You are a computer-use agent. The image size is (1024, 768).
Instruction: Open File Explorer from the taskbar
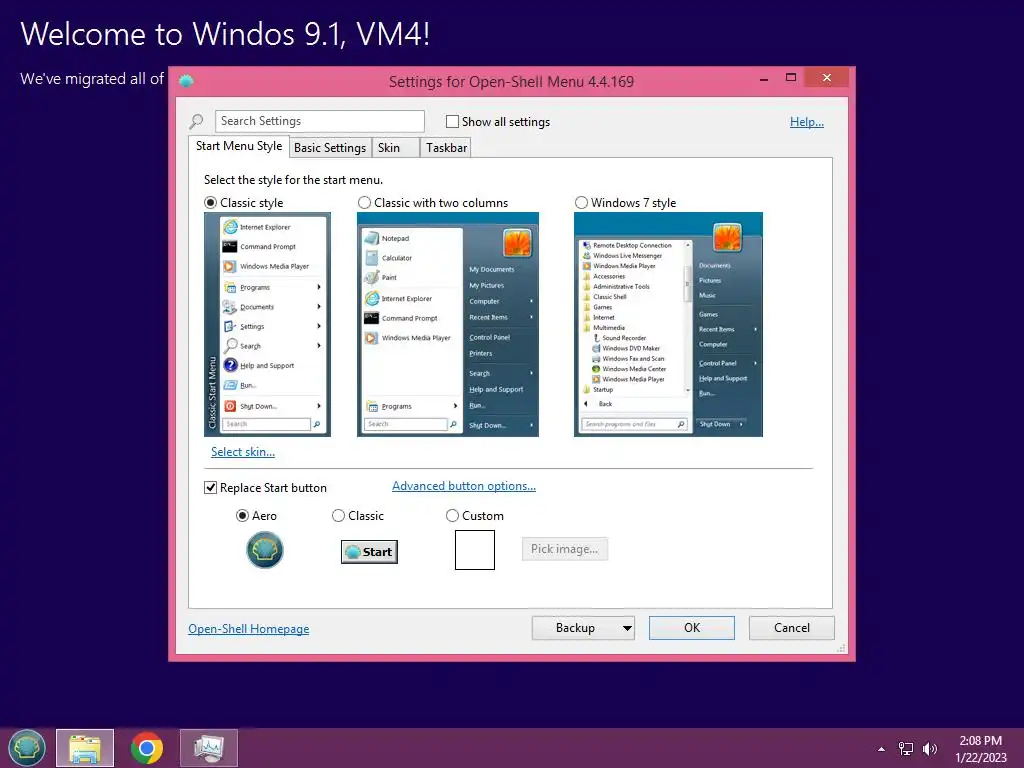click(85, 748)
